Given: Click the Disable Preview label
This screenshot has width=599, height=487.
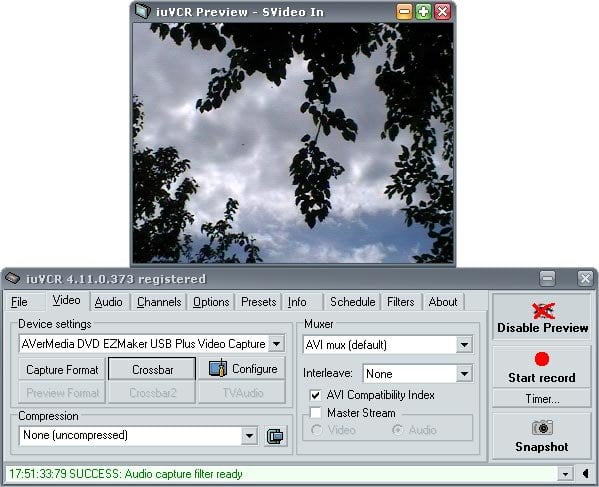Looking at the screenshot, I should (542, 328).
